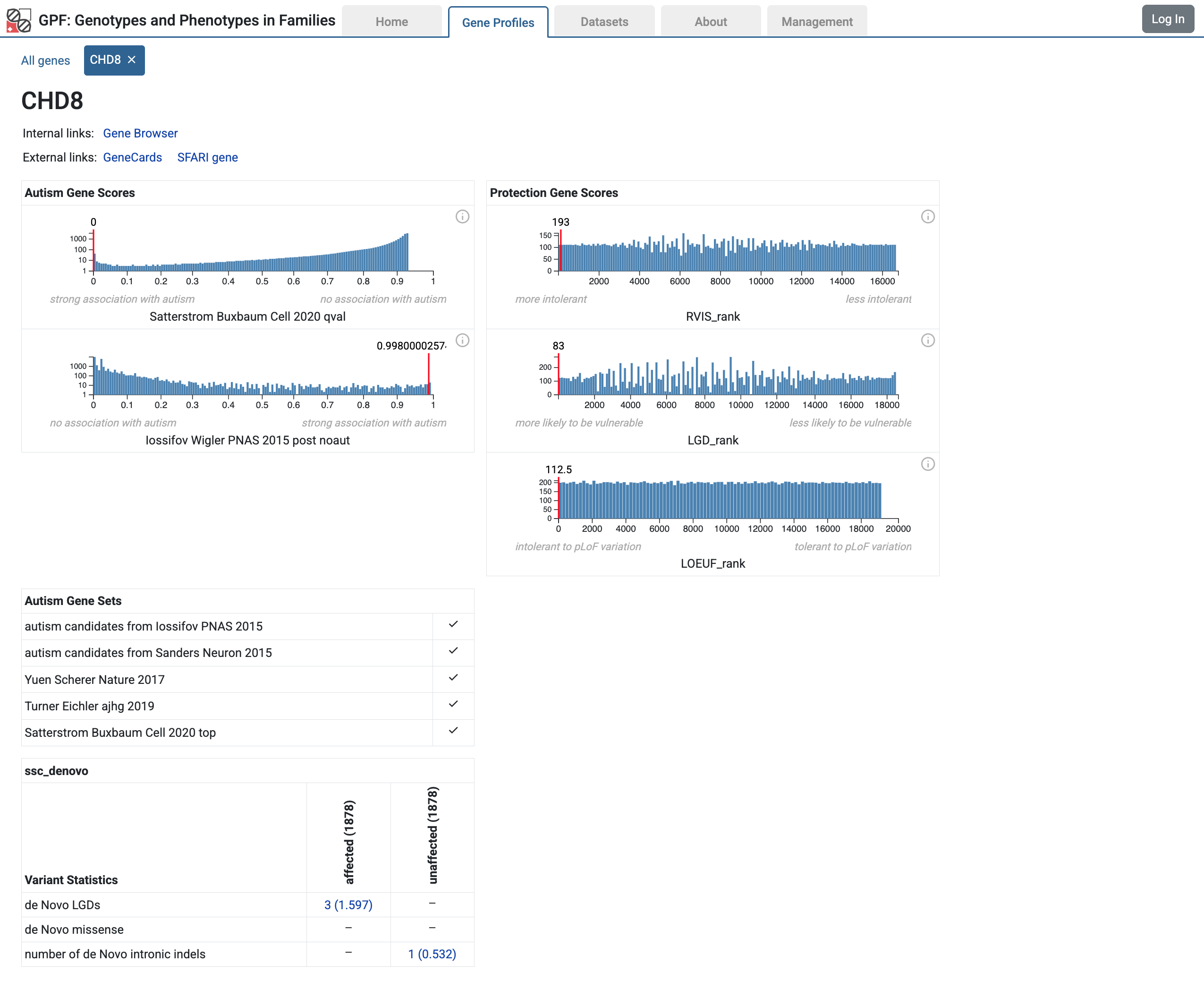Select the Gene Profiles tab
1204x1006 pixels.
tap(497, 22)
